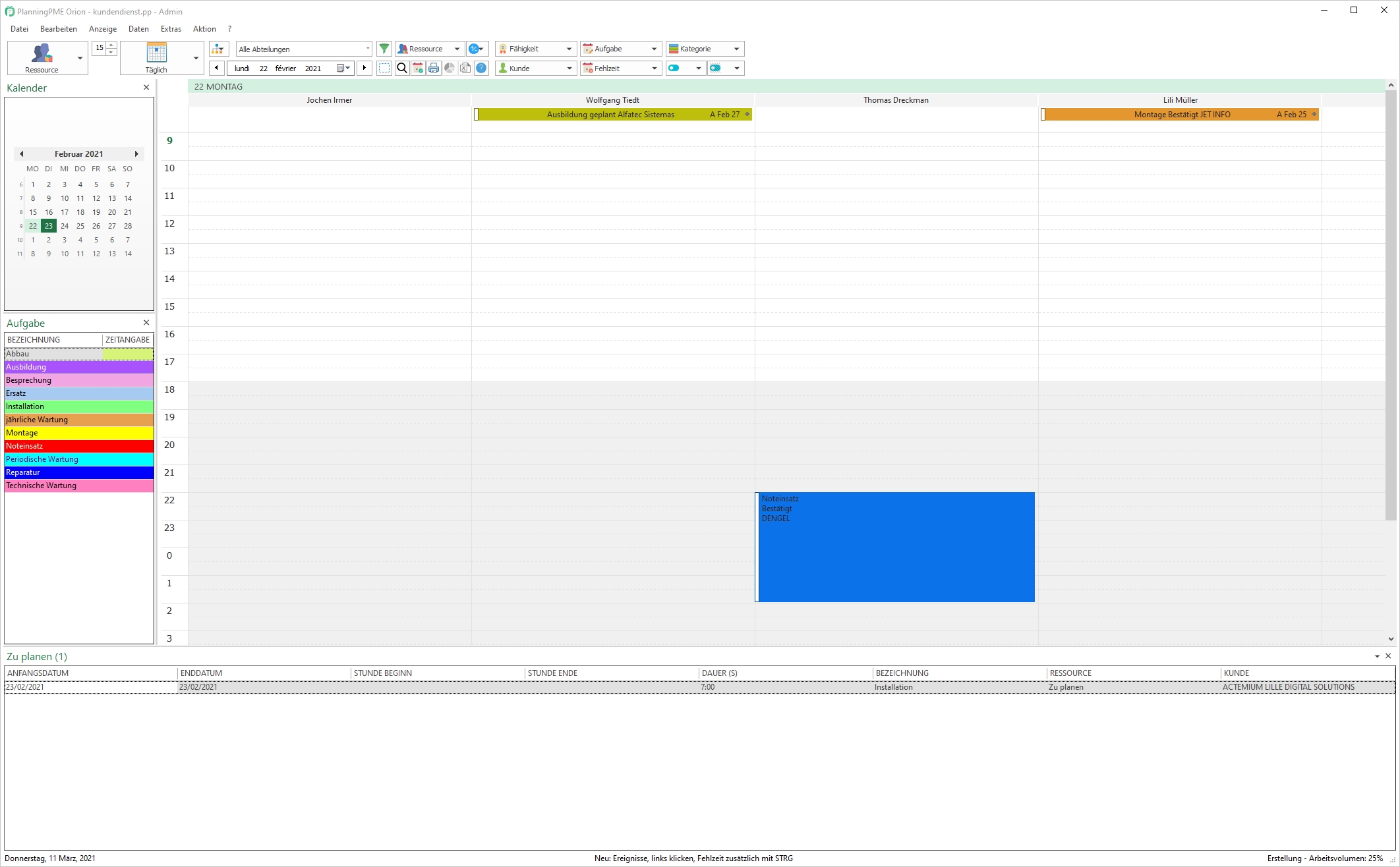1400x867 pixels.
Task: Open the search magnifier tool
Action: click(x=401, y=68)
